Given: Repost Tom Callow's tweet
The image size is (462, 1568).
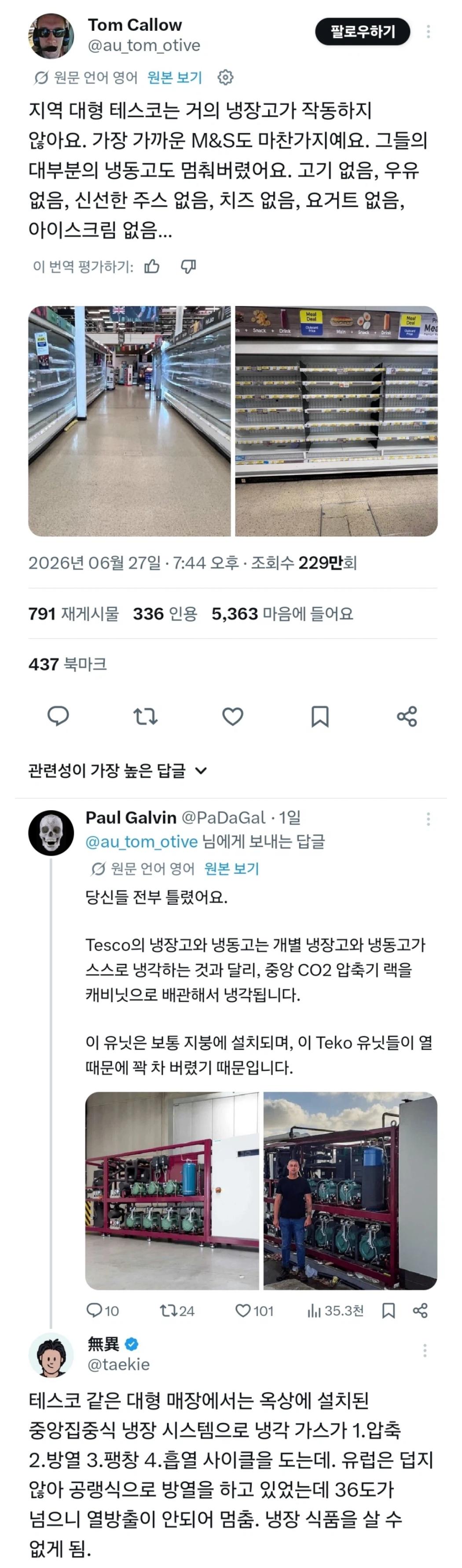Looking at the screenshot, I should [145, 716].
